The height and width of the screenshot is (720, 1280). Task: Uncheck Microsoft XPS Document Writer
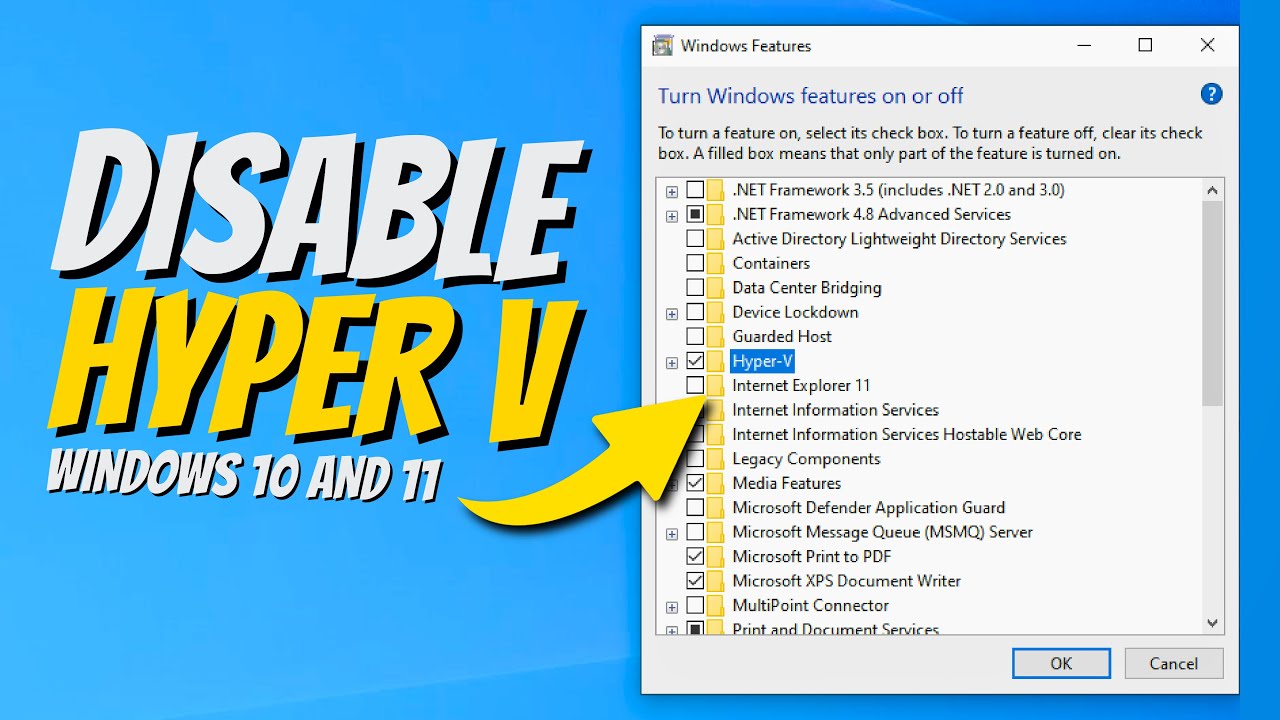(x=695, y=581)
